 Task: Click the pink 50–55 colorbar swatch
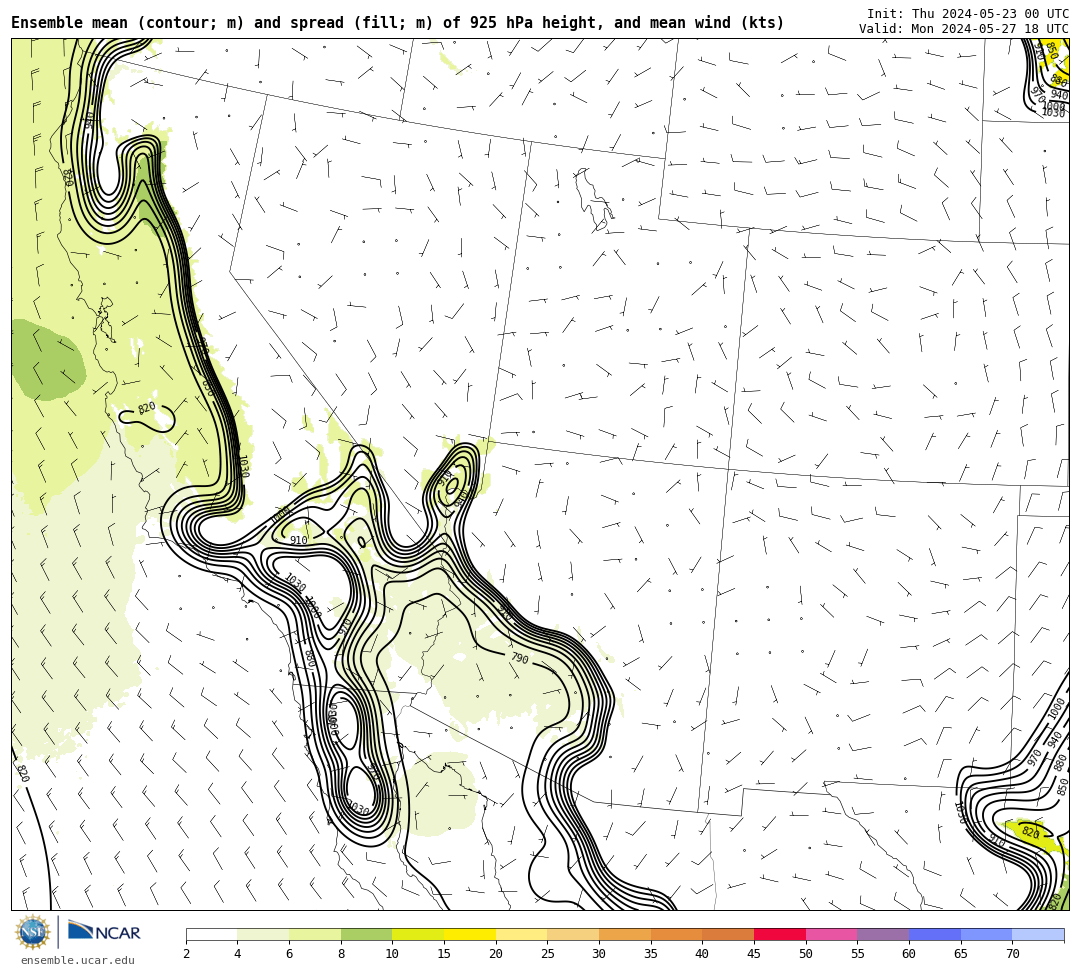[831, 934]
